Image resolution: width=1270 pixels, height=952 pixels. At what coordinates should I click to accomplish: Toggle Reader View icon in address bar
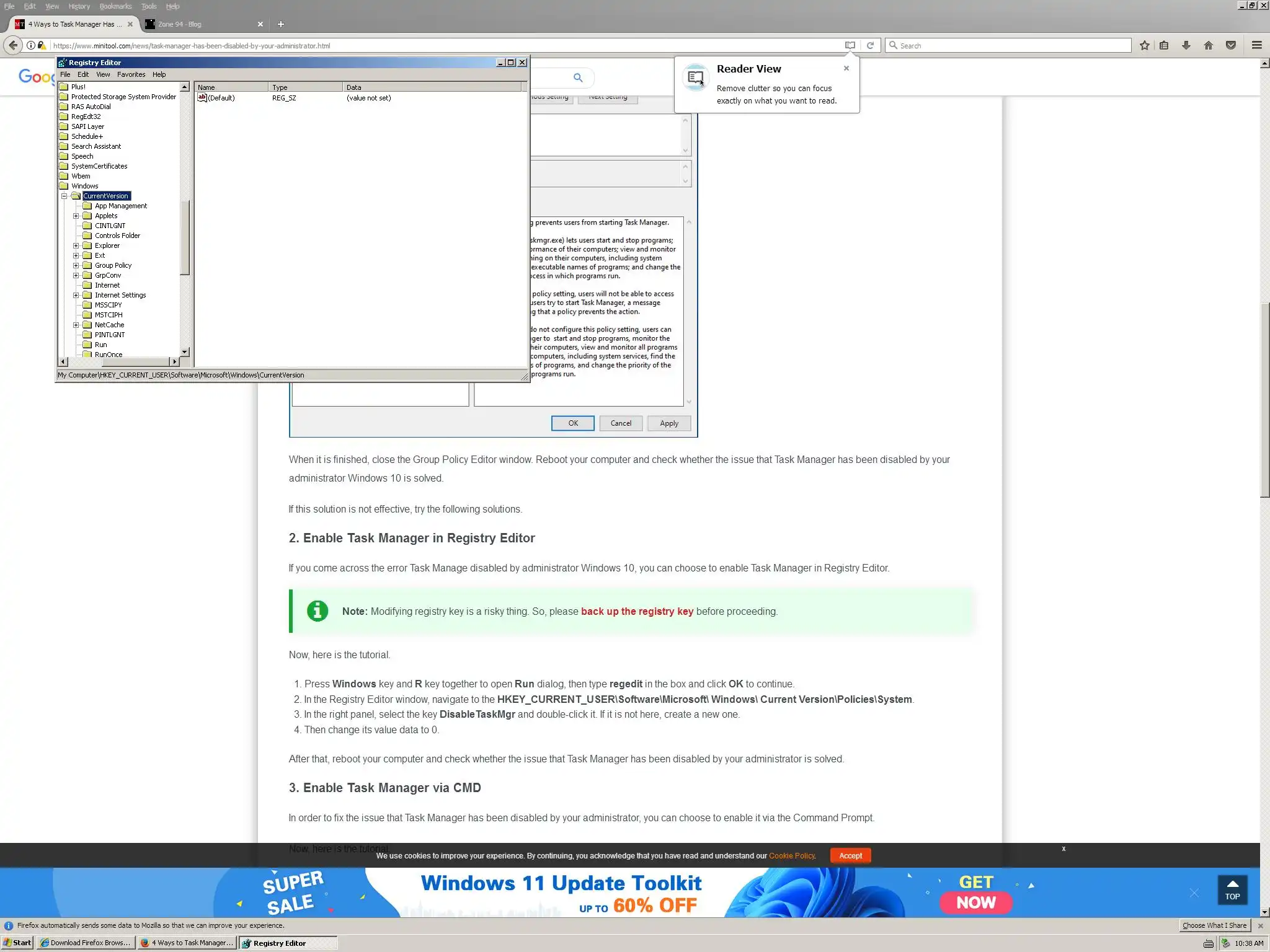[850, 45]
